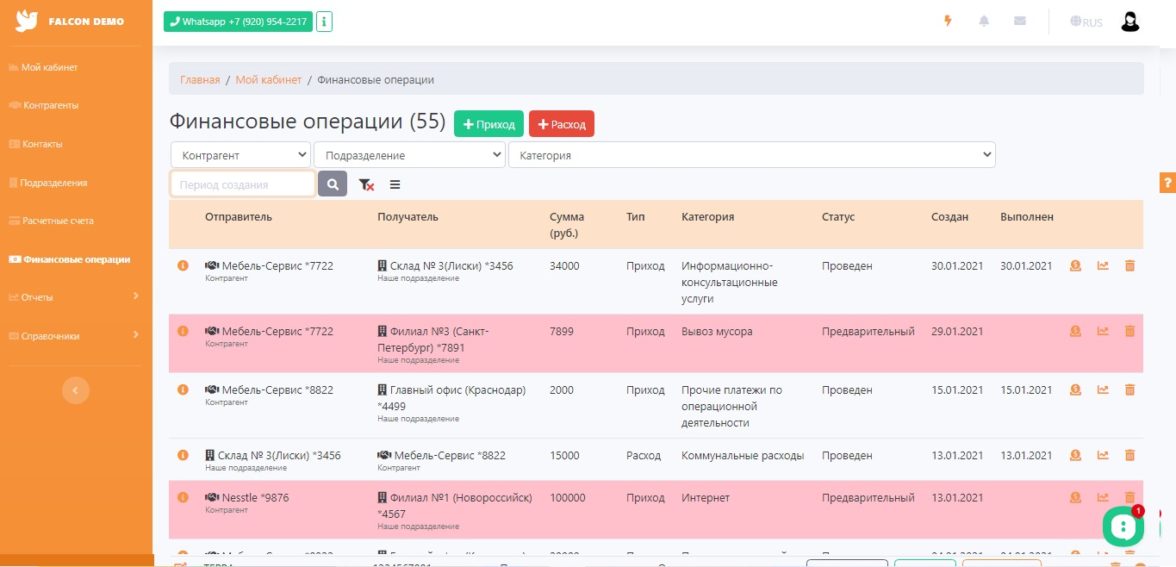Viewport: 1176px width, 567px height.
Task: Click info icon on the 15000 Расход row
Action: tap(183, 455)
